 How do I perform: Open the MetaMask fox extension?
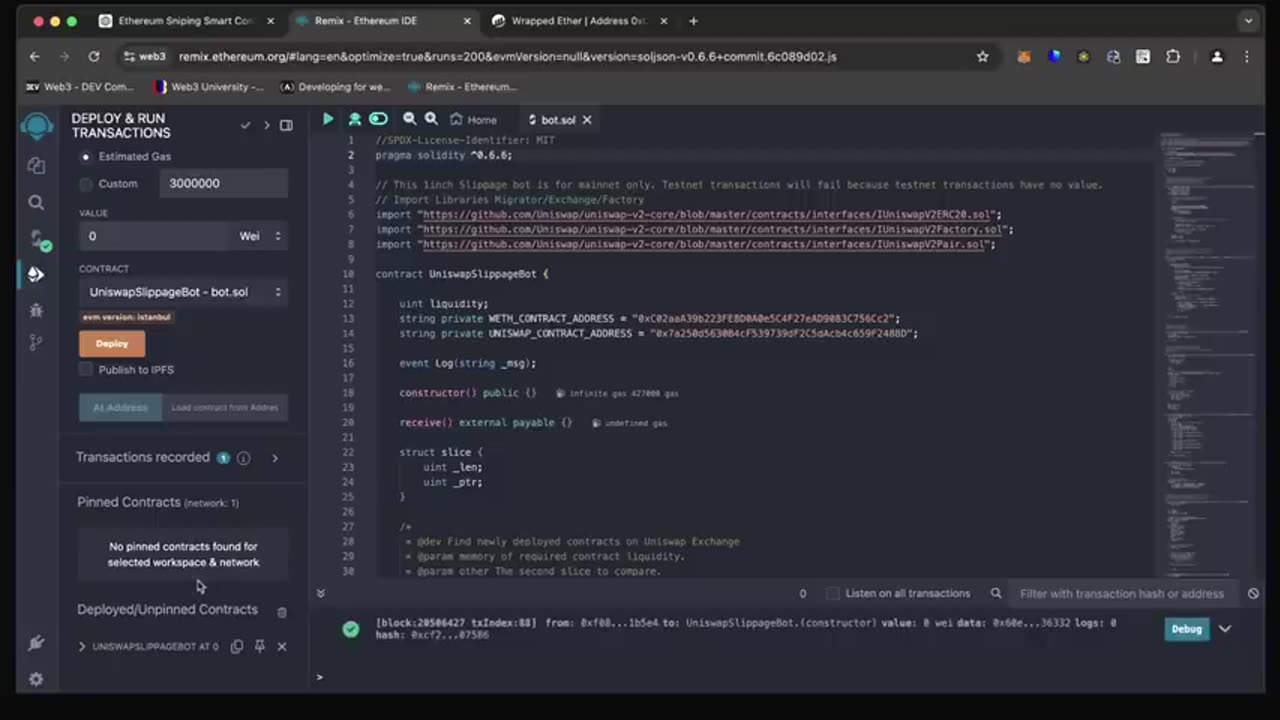(1024, 57)
